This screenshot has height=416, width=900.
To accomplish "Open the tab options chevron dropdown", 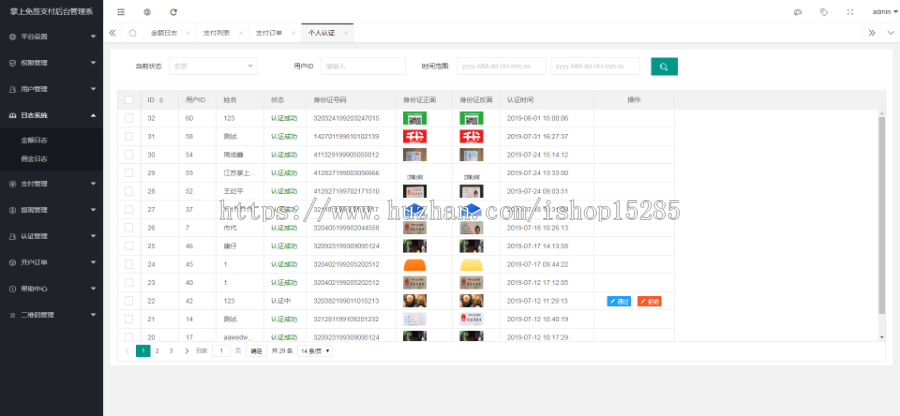I will (x=890, y=33).
